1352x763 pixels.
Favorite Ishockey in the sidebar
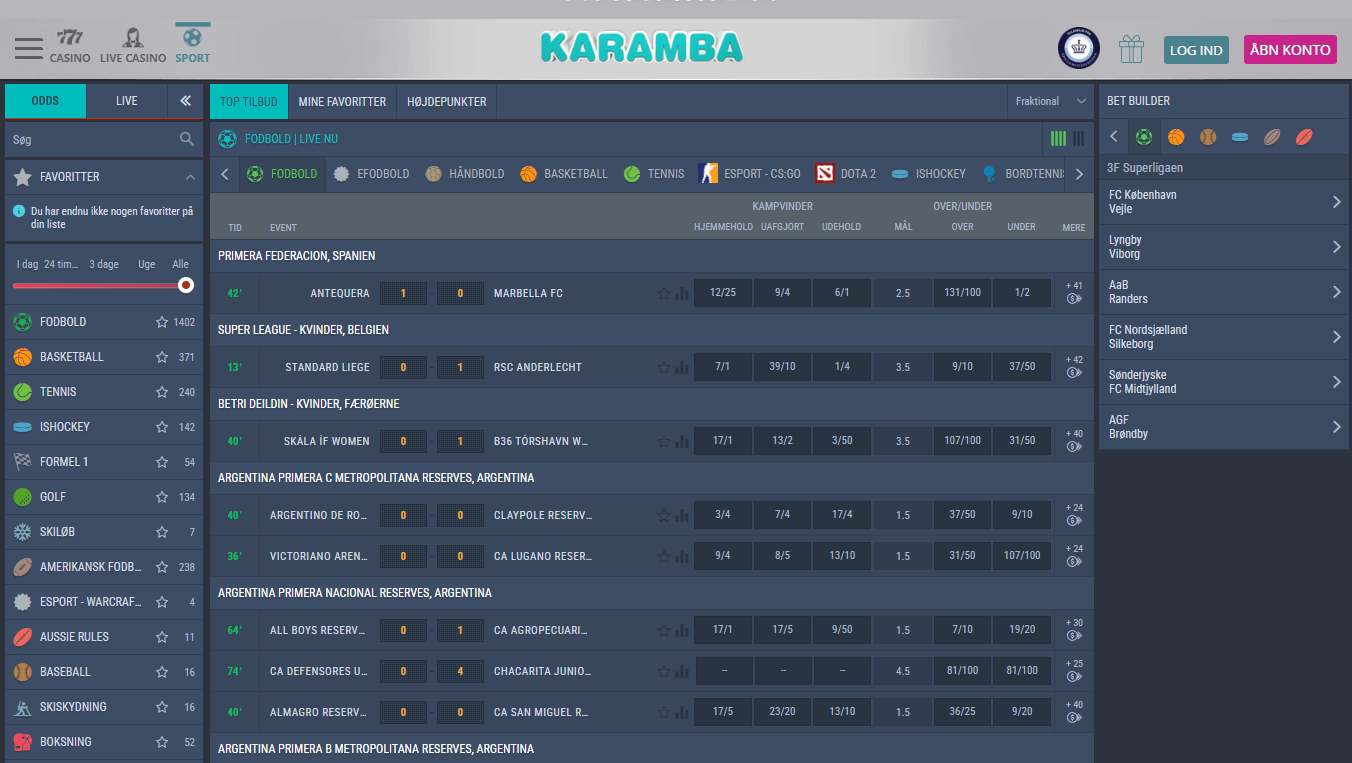[162, 427]
